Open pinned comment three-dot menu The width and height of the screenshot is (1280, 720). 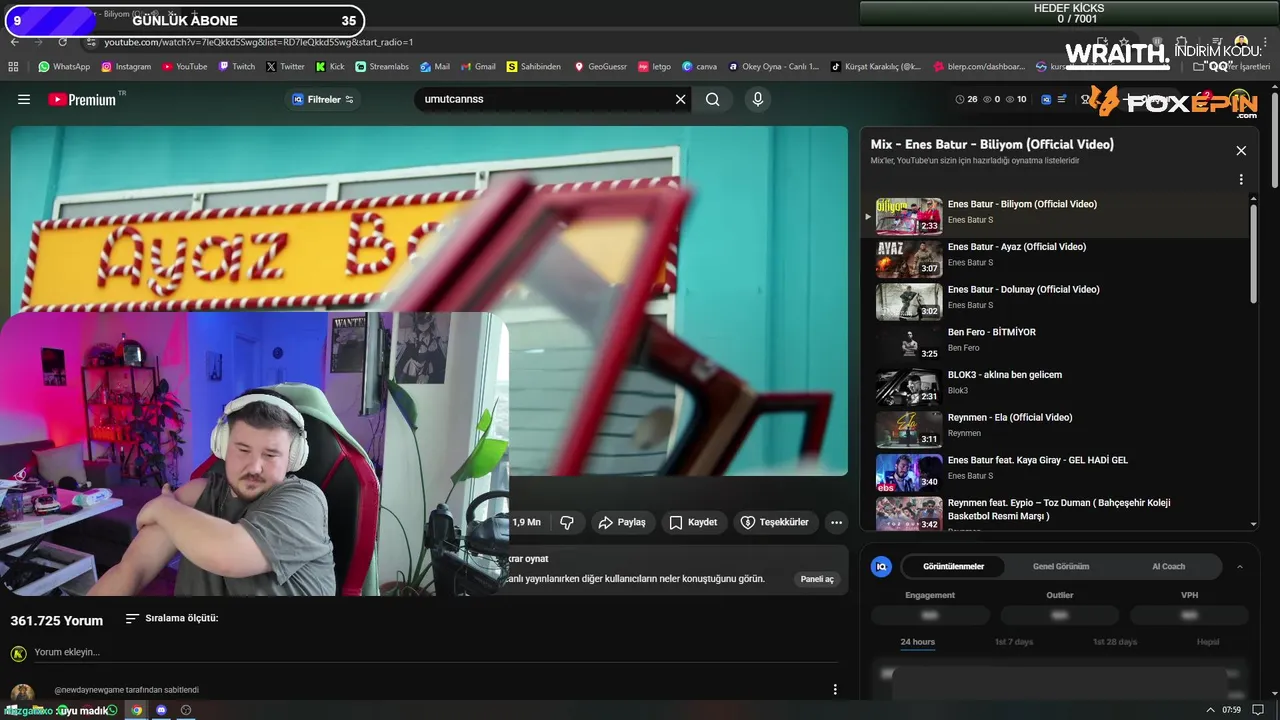tap(834, 689)
